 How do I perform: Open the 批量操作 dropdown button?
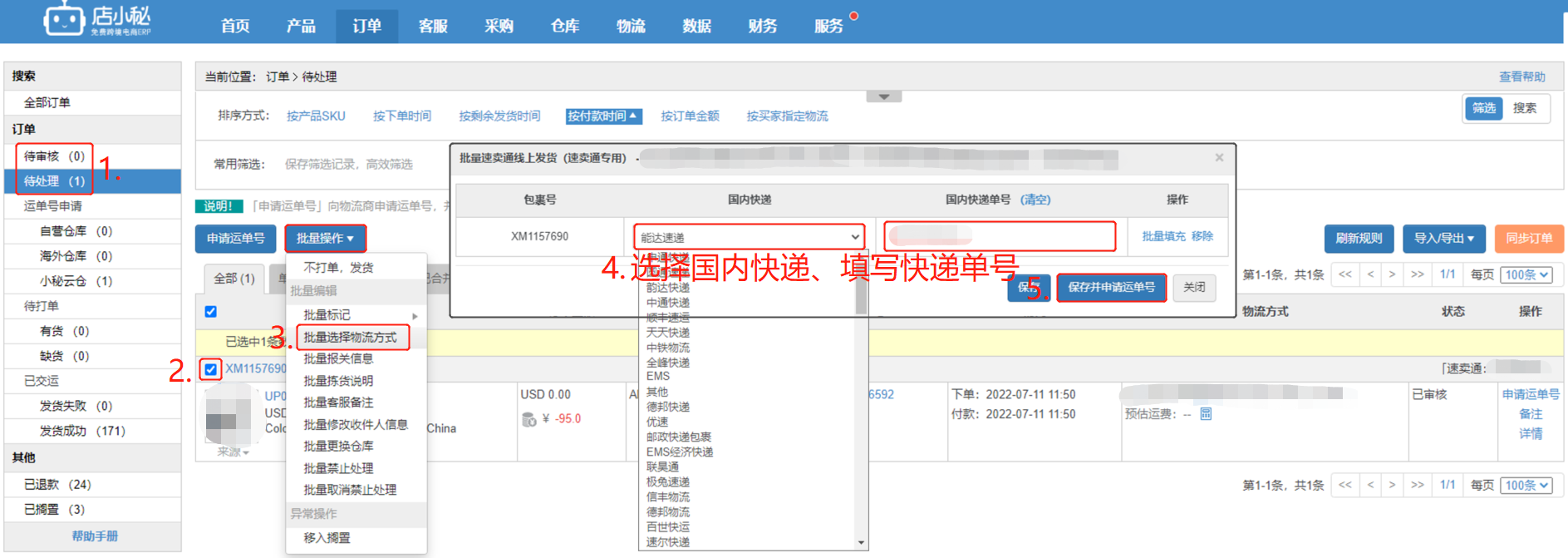[x=325, y=239]
